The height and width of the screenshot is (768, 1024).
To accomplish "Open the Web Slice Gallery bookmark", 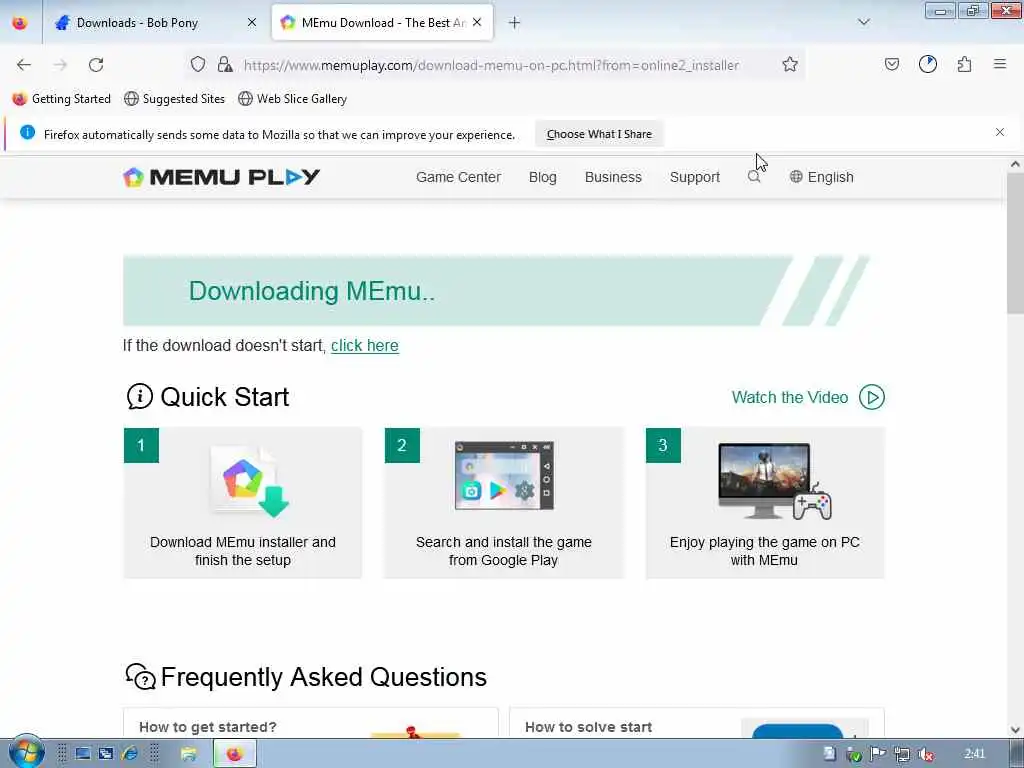I will pyautogui.click(x=293, y=99).
